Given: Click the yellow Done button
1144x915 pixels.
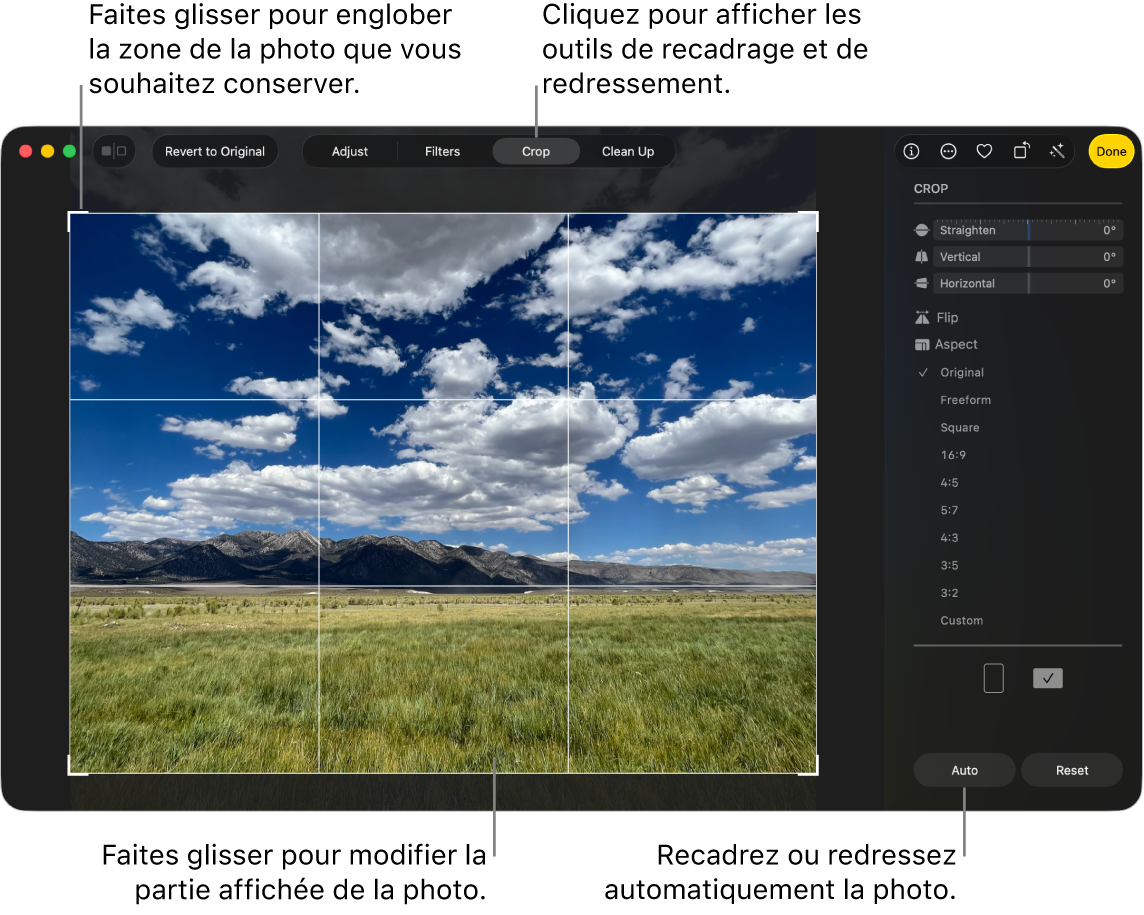Looking at the screenshot, I should click(1111, 151).
